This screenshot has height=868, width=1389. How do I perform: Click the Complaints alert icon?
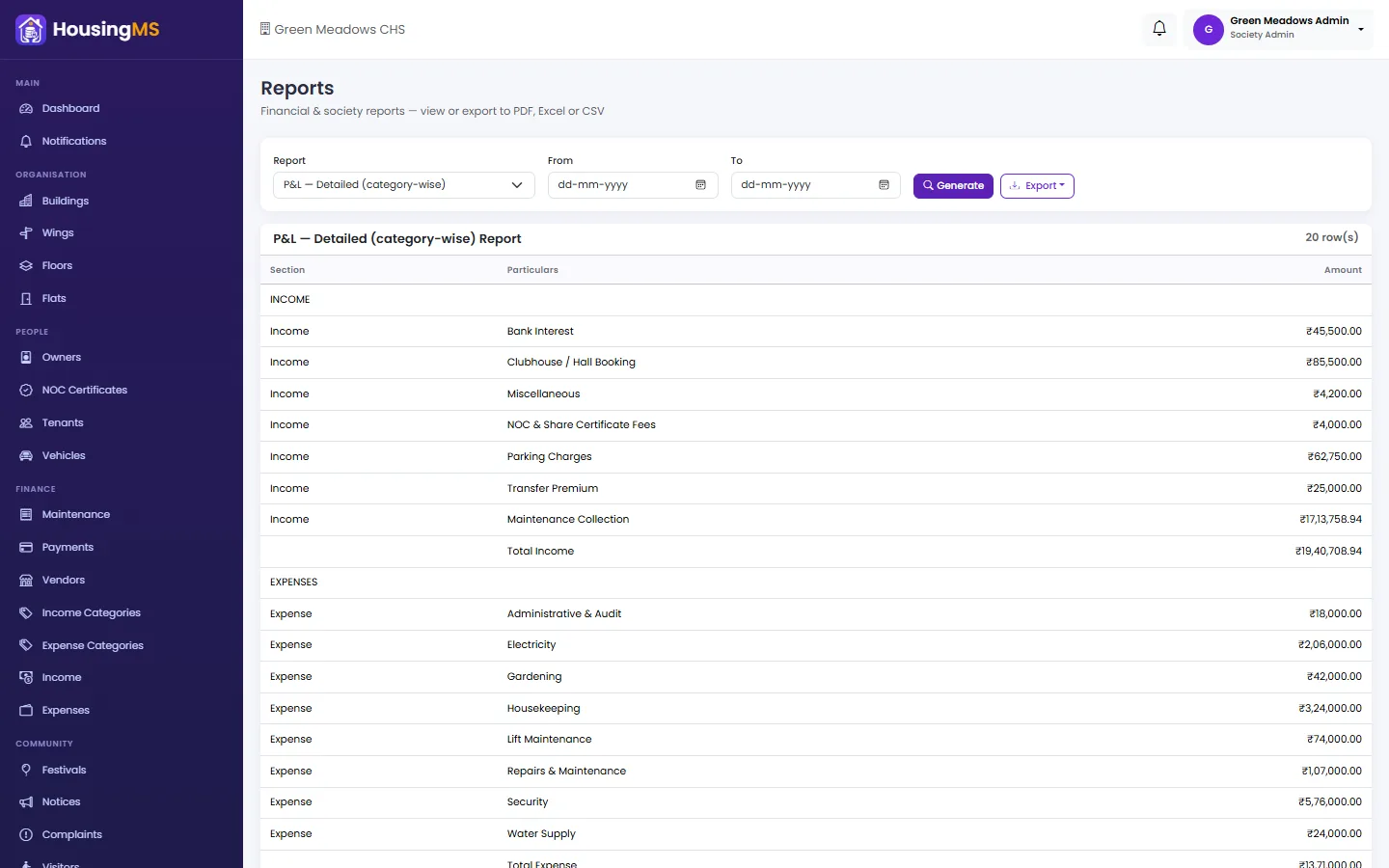(x=26, y=835)
